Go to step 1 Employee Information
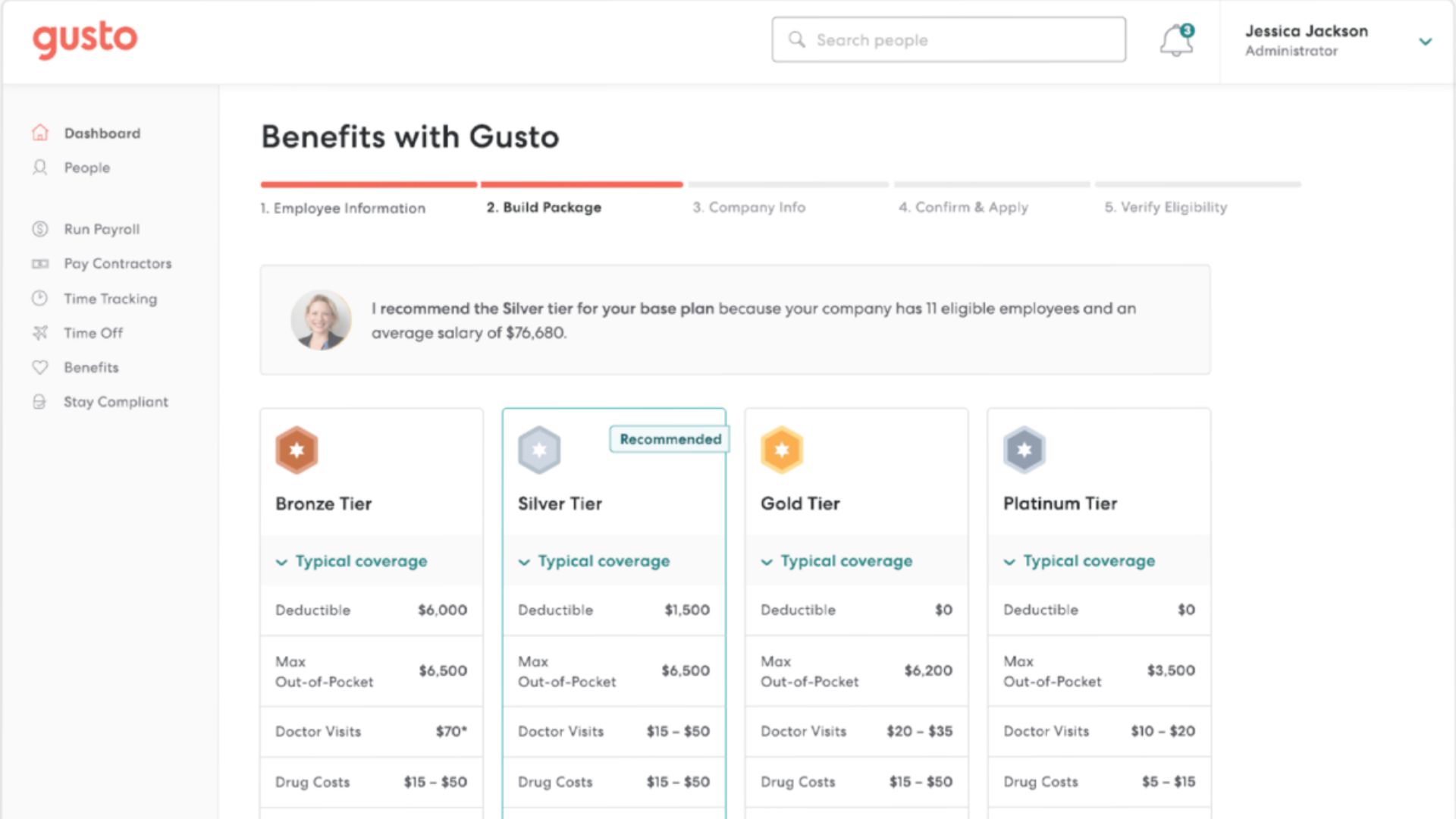The image size is (1456, 819). pos(343,208)
